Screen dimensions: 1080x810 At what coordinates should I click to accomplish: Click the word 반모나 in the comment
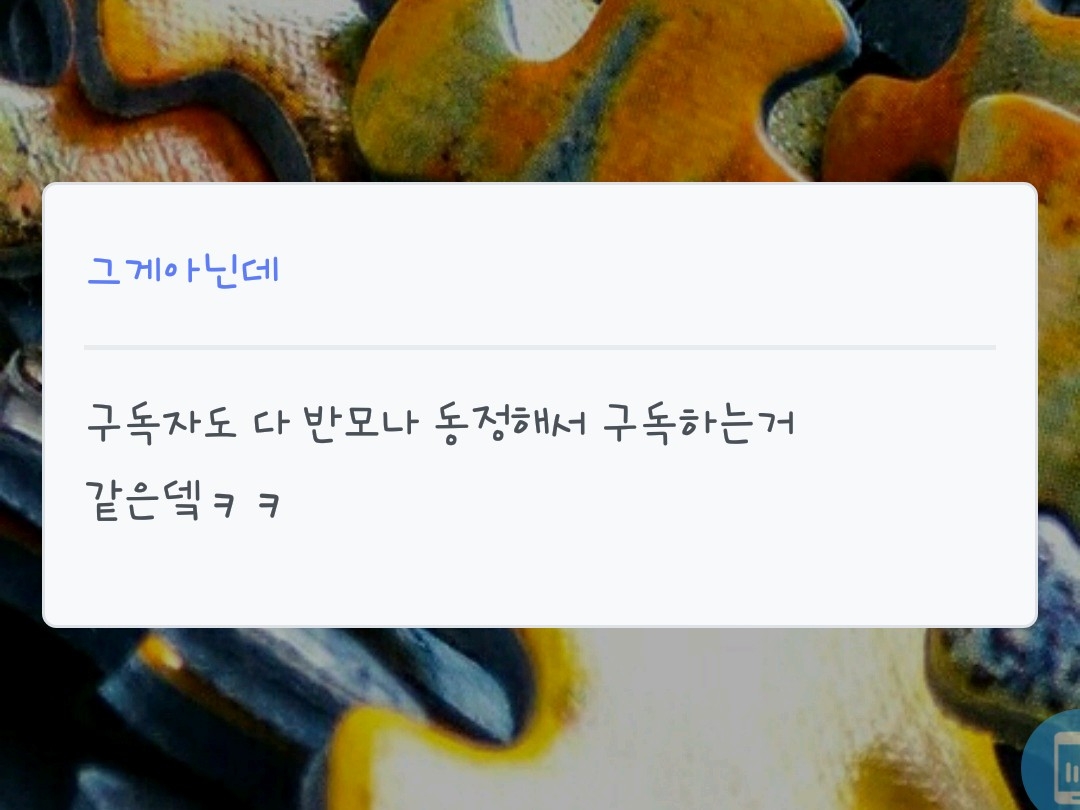click(360, 421)
